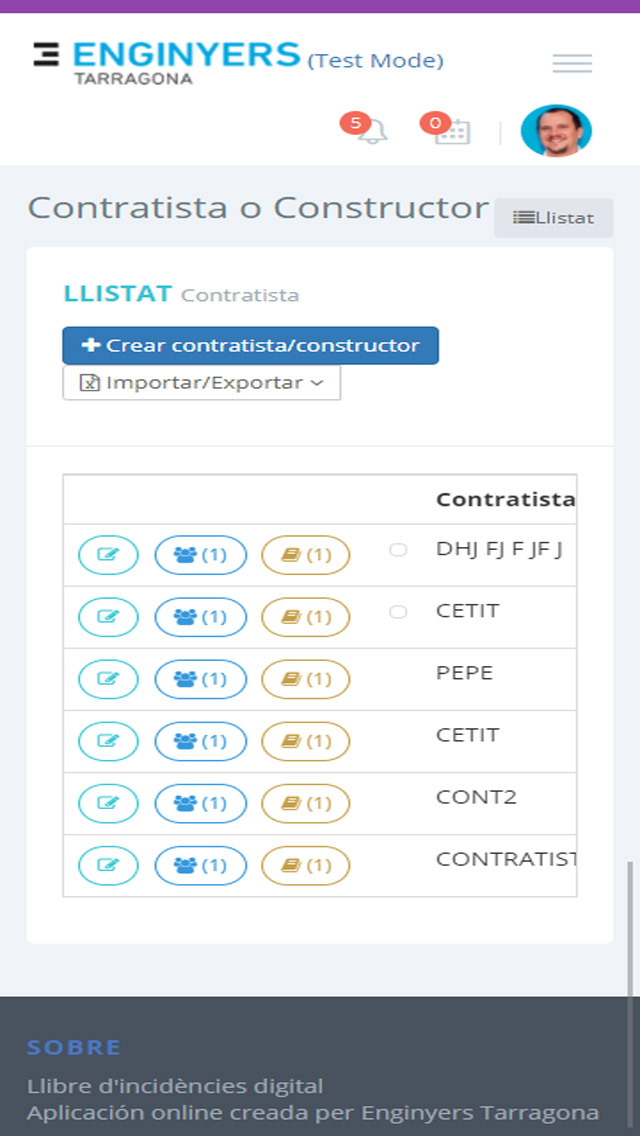Image resolution: width=640 pixels, height=1136 pixels.
Task: Toggle the switch next to DHJ FJ F JF J
Action: [398, 550]
